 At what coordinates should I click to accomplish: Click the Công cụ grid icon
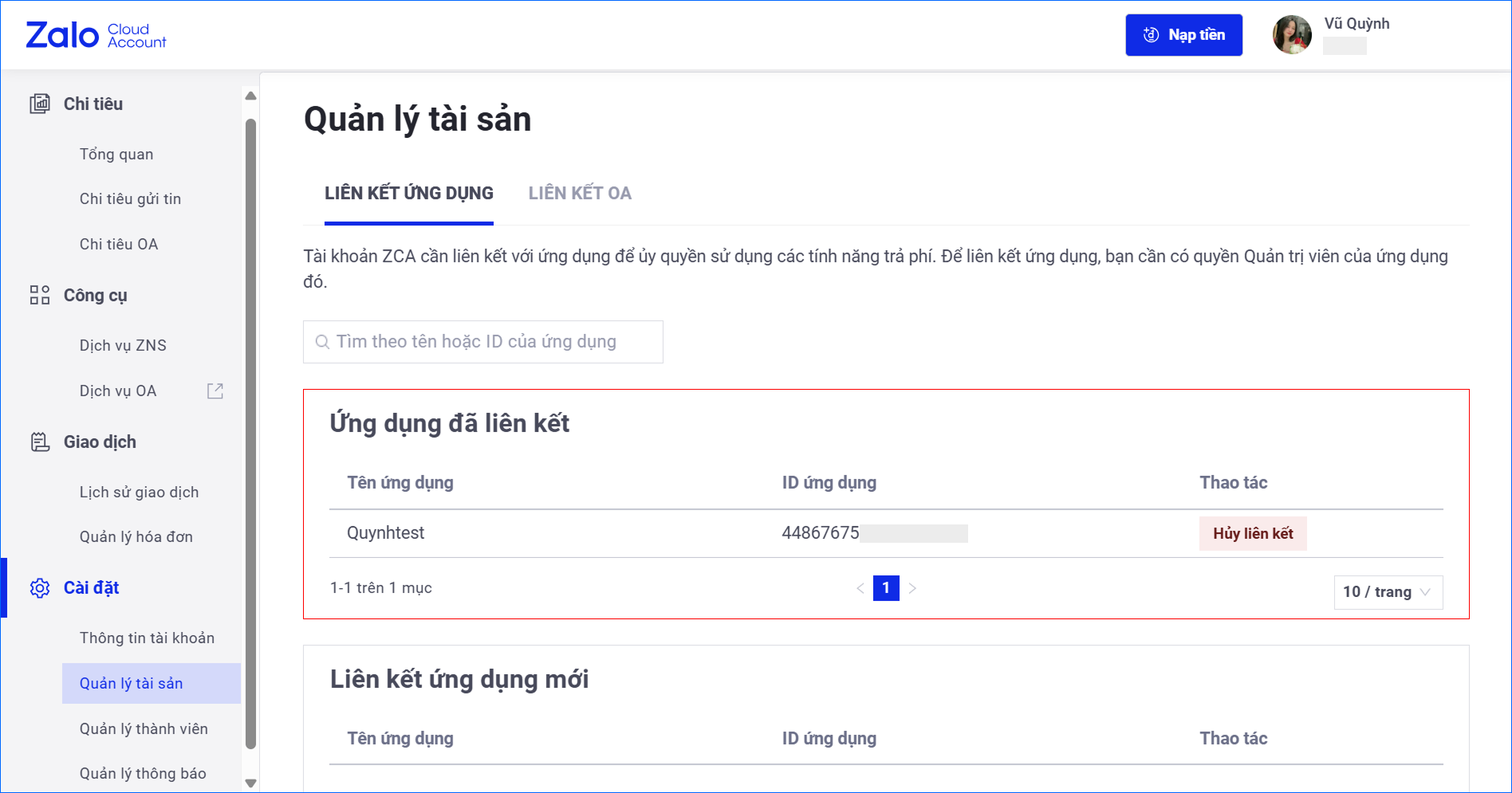pyautogui.click(x=40, y=295)
